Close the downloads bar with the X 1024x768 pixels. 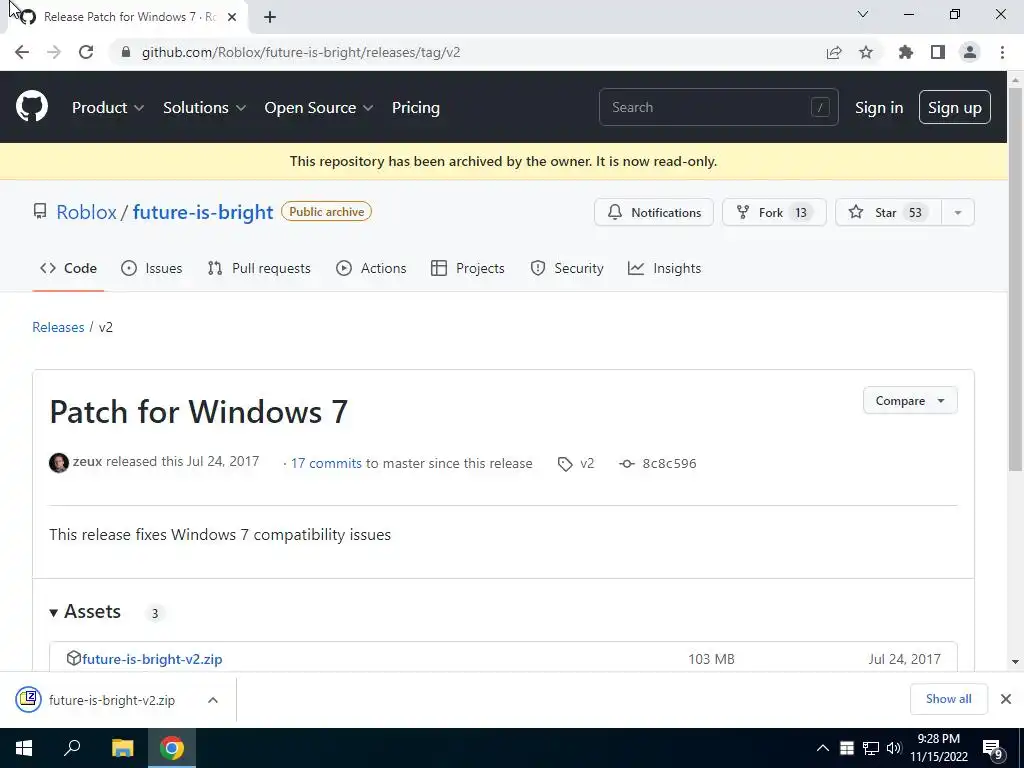pos(1006,699)
